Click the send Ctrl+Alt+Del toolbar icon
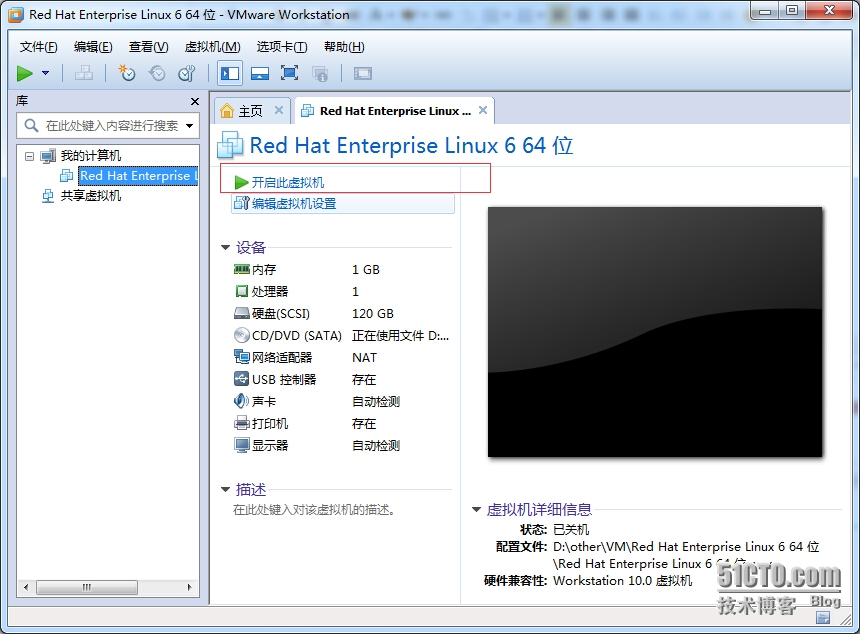 click(83, 73)
